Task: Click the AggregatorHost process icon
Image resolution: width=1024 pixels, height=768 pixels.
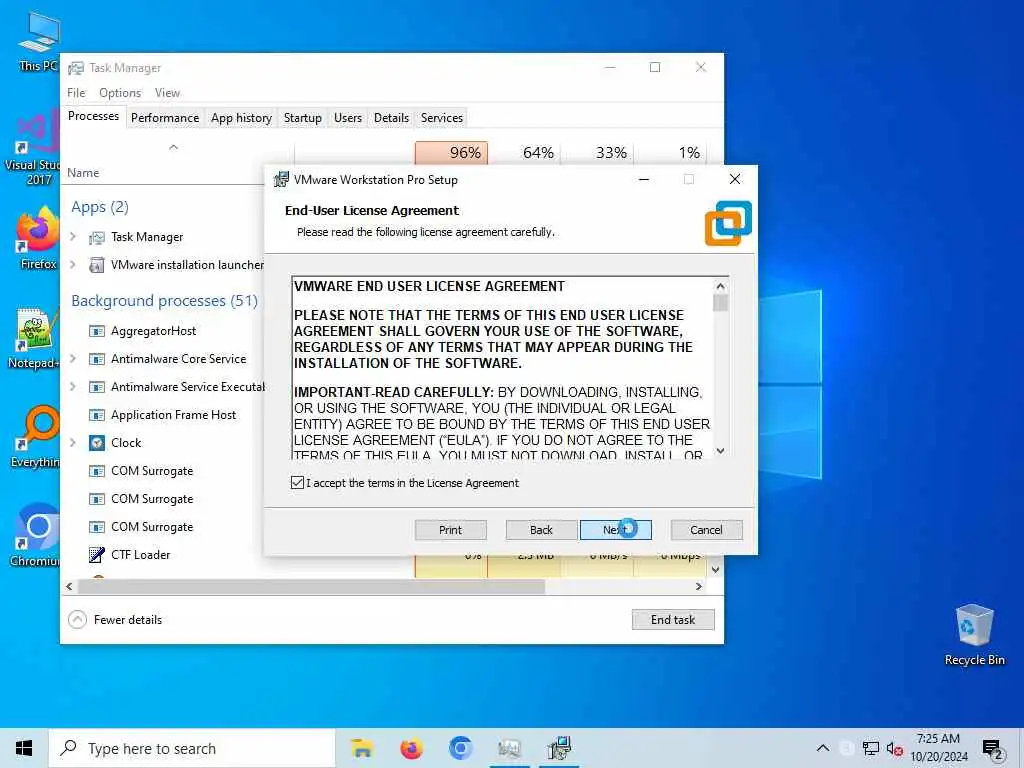Action: (97, 331)
